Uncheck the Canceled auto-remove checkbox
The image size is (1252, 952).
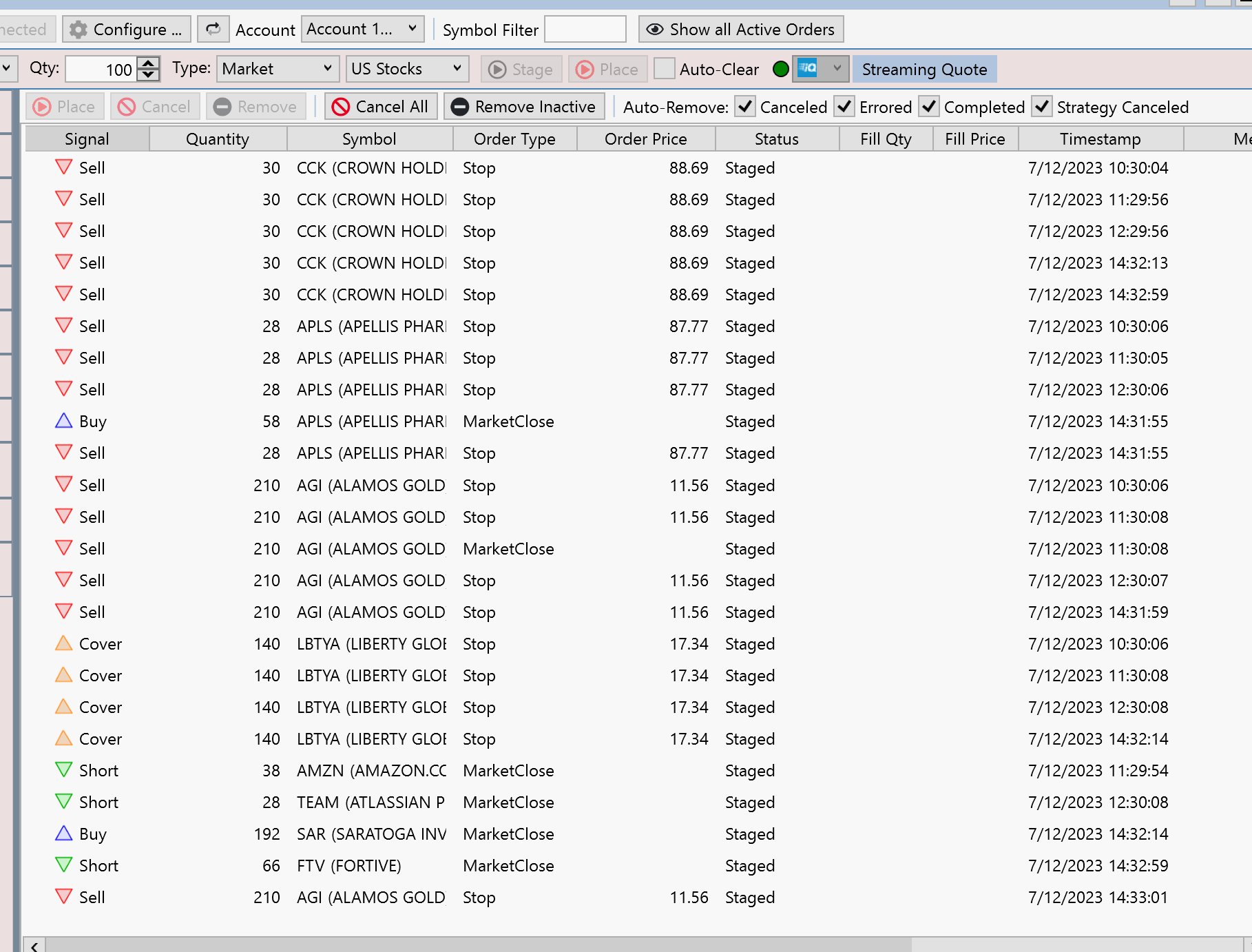click(x=744, y=107)
